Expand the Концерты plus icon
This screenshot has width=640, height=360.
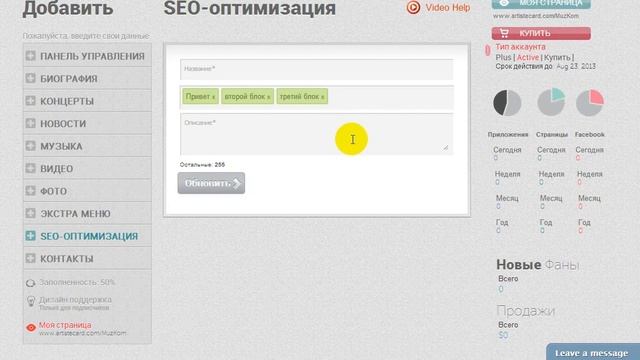pos(31,100)
